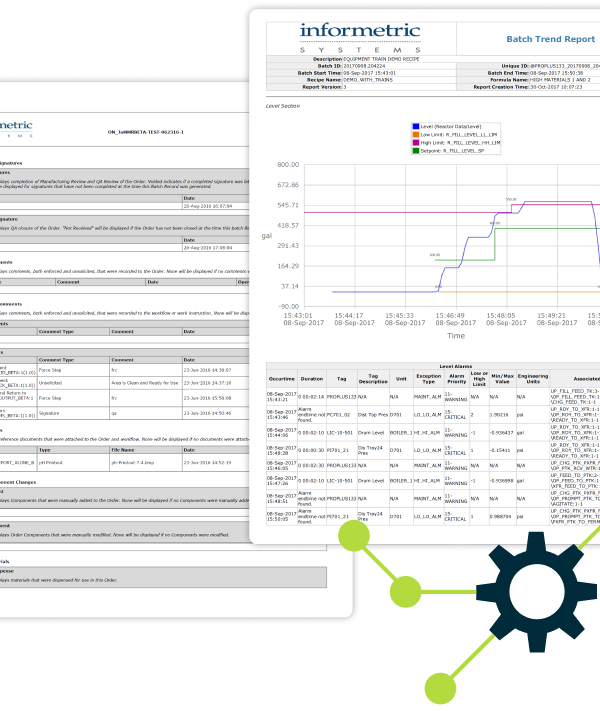Click the 'Level Alarms' table title
Screen dimensions: 600x711
(456, 366)
